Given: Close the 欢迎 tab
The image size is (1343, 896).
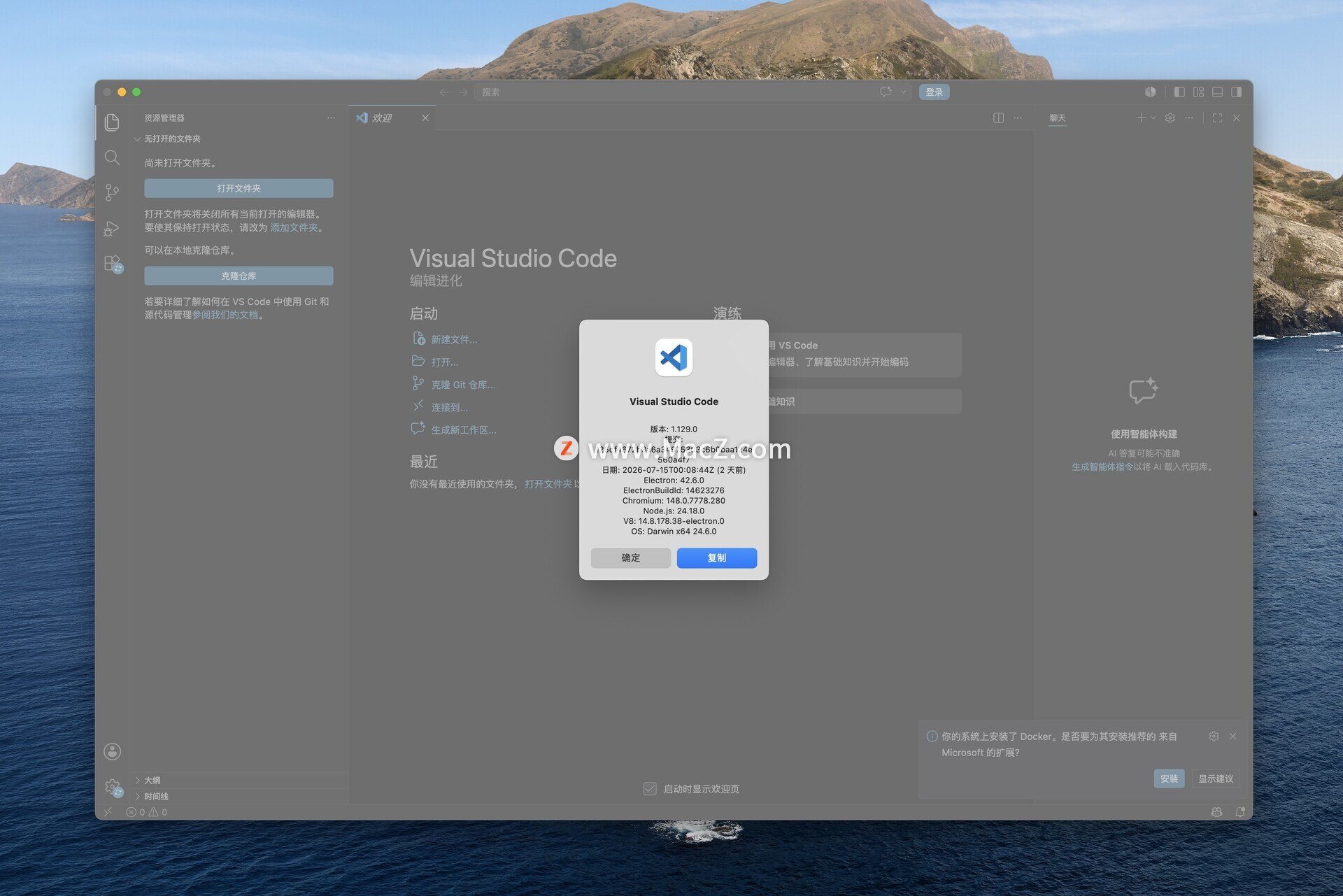Looking at the screenshot, I should pyautogui.click(x=425, y=118).
